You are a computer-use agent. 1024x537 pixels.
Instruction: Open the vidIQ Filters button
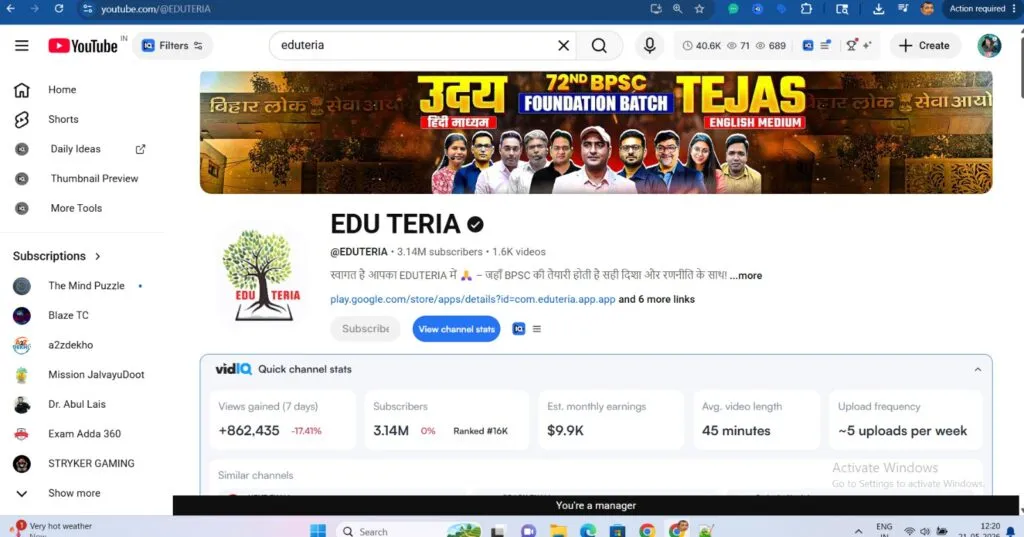point(172,46)
